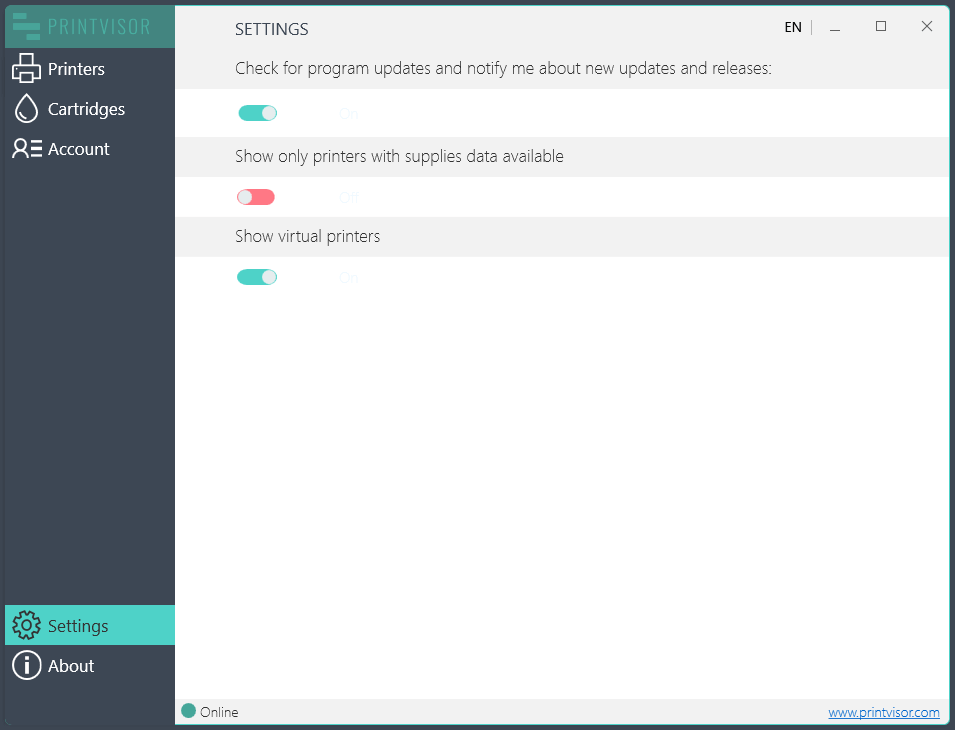This screenshot has height=730, width=955.
Task: Click the Cartridges ink droplet icon
Action: tap(27, 109)
